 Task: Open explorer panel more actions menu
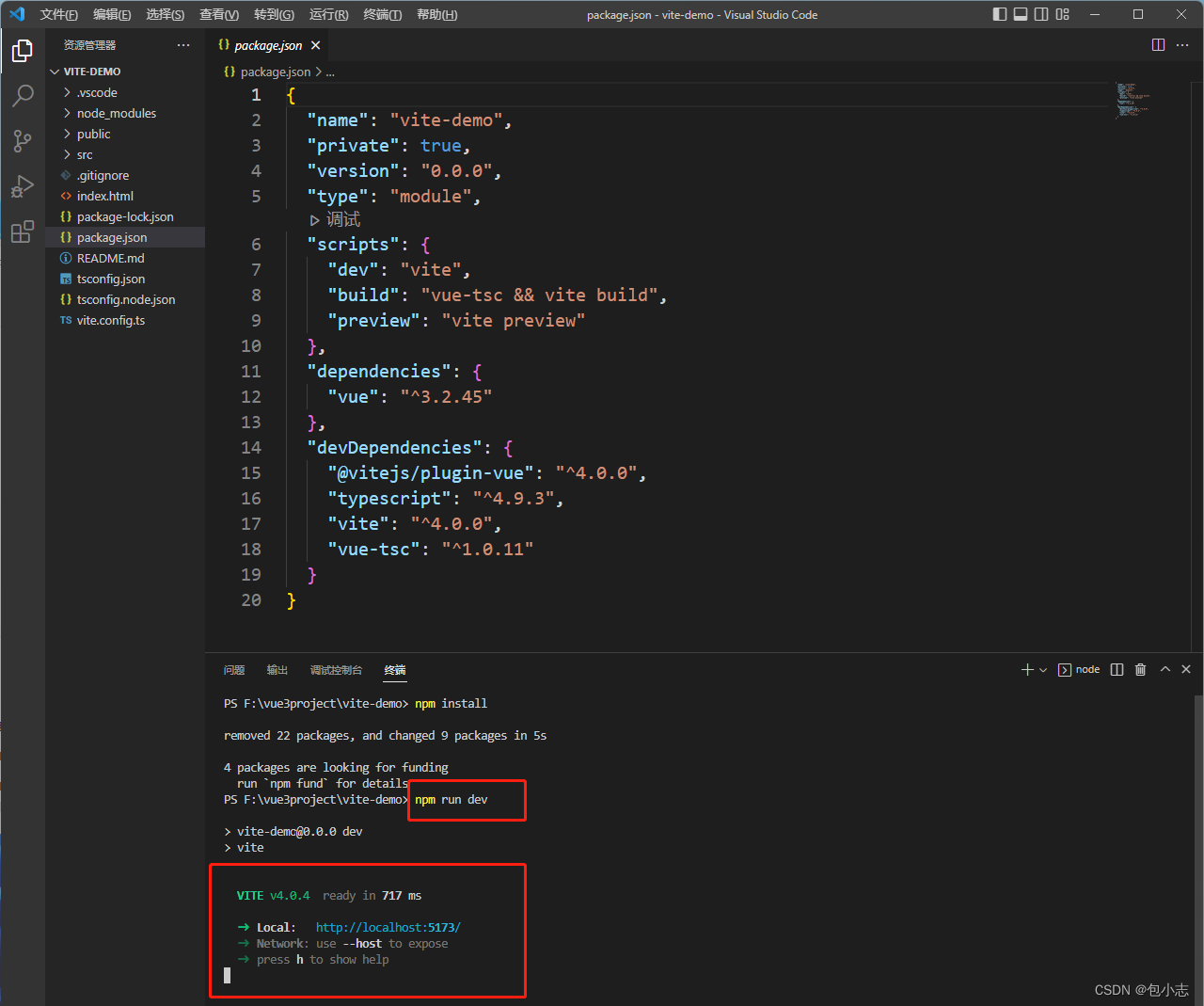pyautogui.click(x=183, y=45)
